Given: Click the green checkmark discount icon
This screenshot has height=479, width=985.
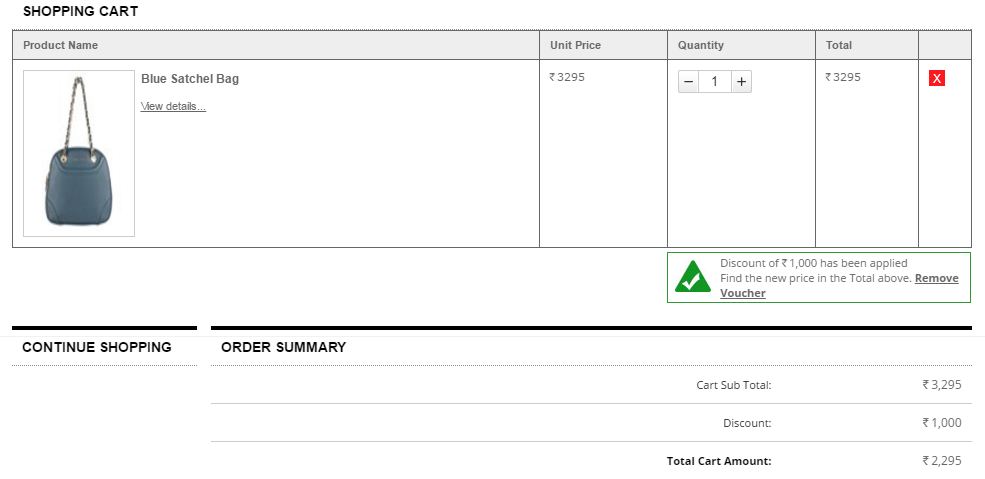Looking at the screenshot, I should pyautogui.click(x=693, y=277).
